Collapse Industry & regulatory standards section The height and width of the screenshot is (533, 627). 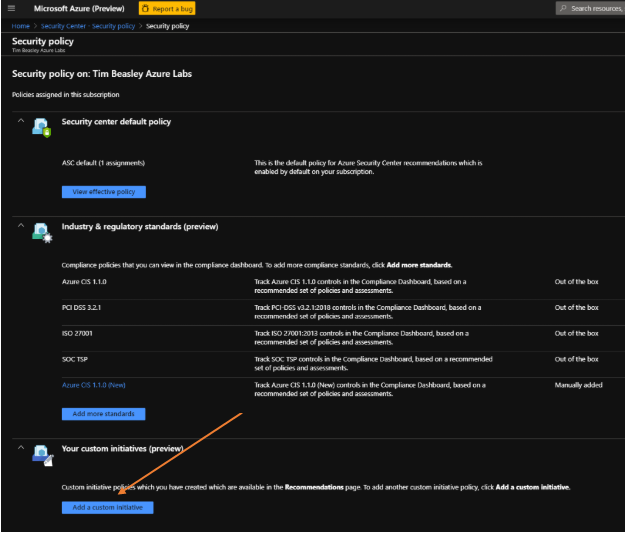21,226
